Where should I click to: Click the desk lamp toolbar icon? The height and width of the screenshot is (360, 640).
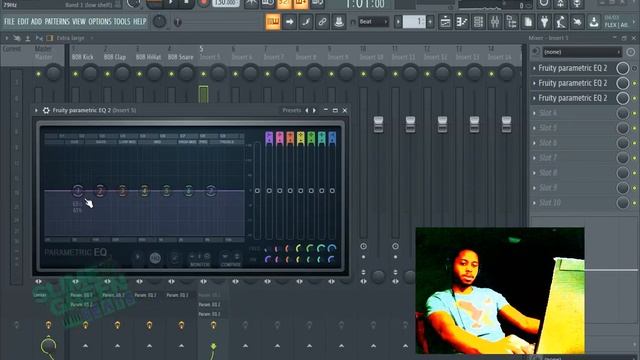tap(561, 22)
